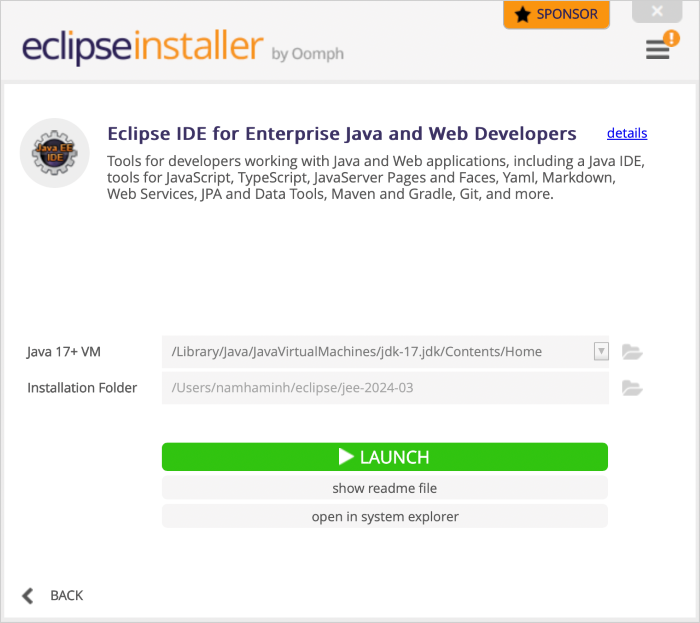Click the Java EE IDE product icon

[x=54, y=153]
